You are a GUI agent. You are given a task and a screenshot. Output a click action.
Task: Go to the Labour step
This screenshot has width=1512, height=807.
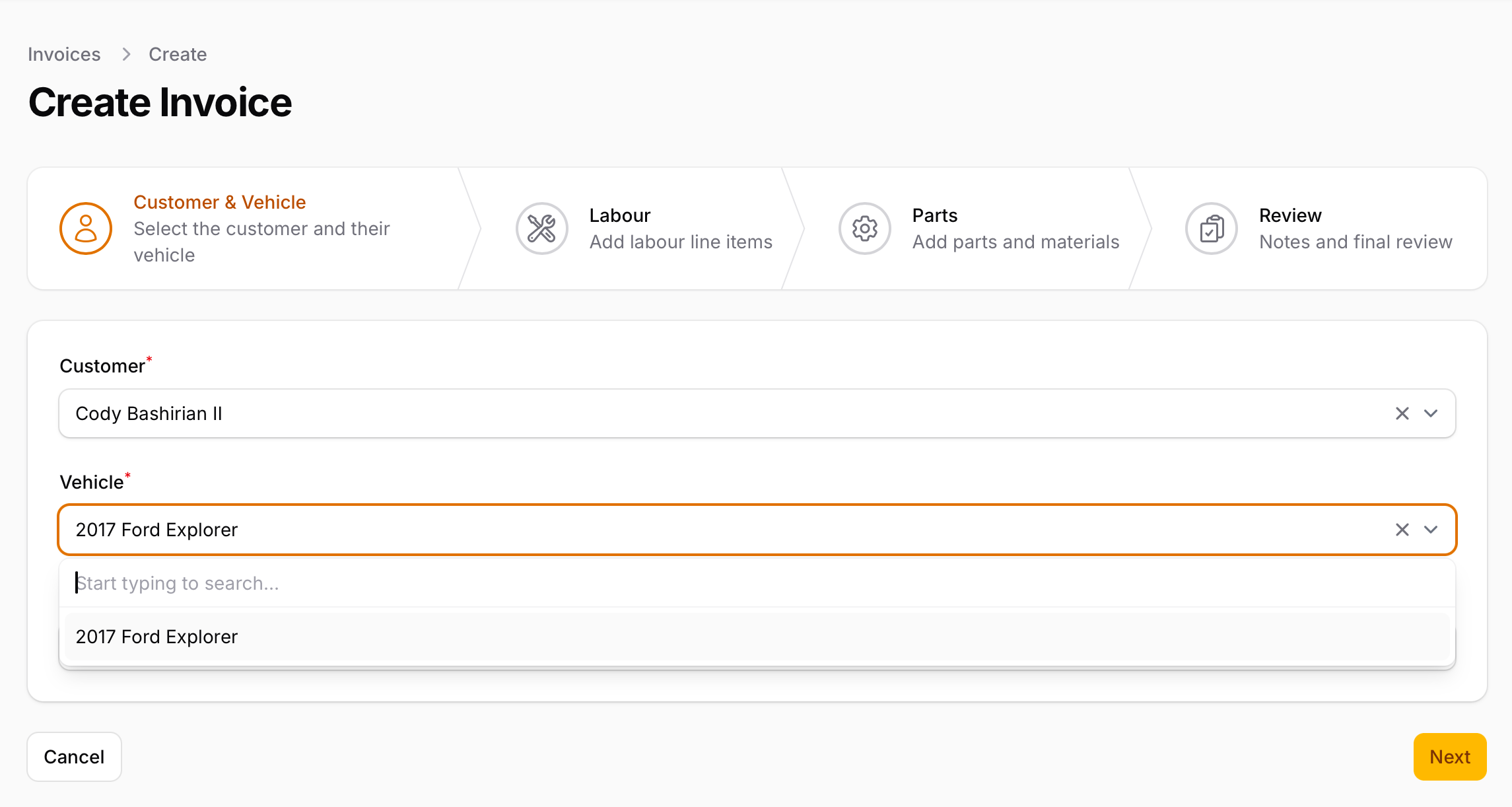point(619,215)
